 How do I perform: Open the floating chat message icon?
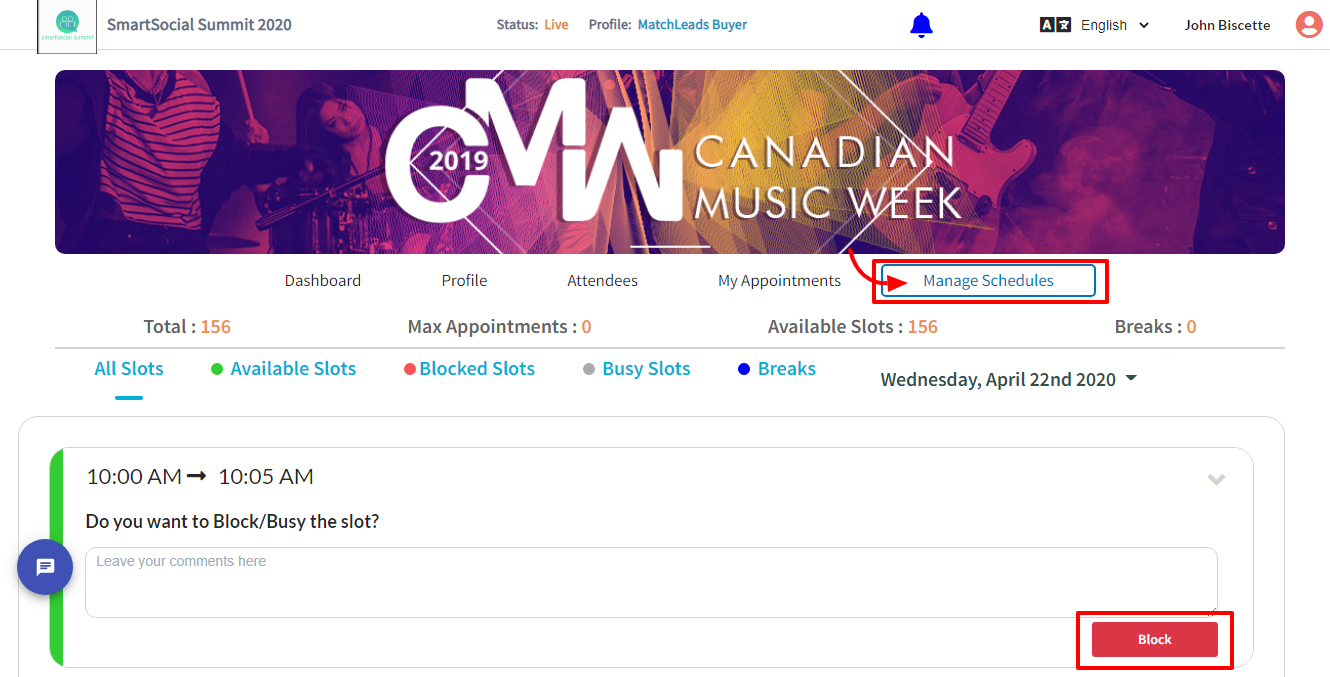(x=45, y=567)
